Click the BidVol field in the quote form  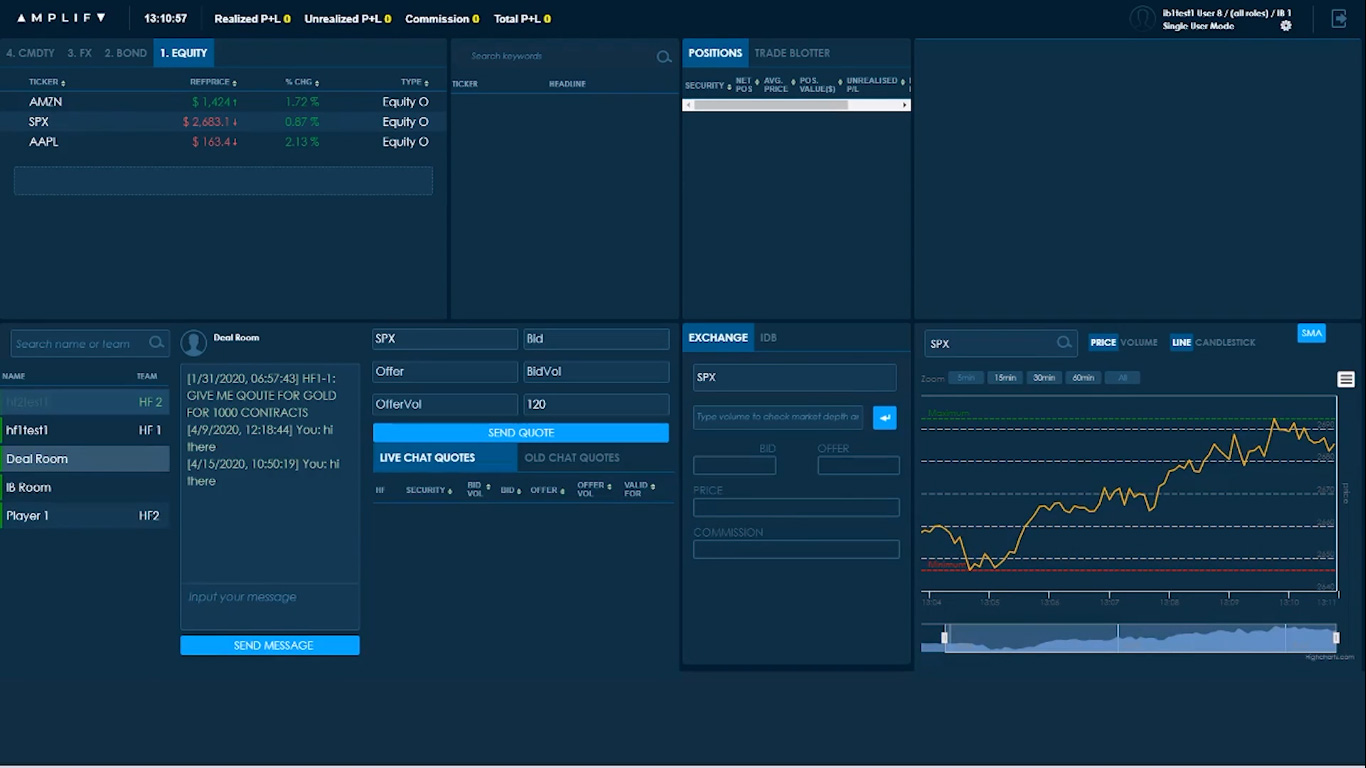[x=596, y=371]
